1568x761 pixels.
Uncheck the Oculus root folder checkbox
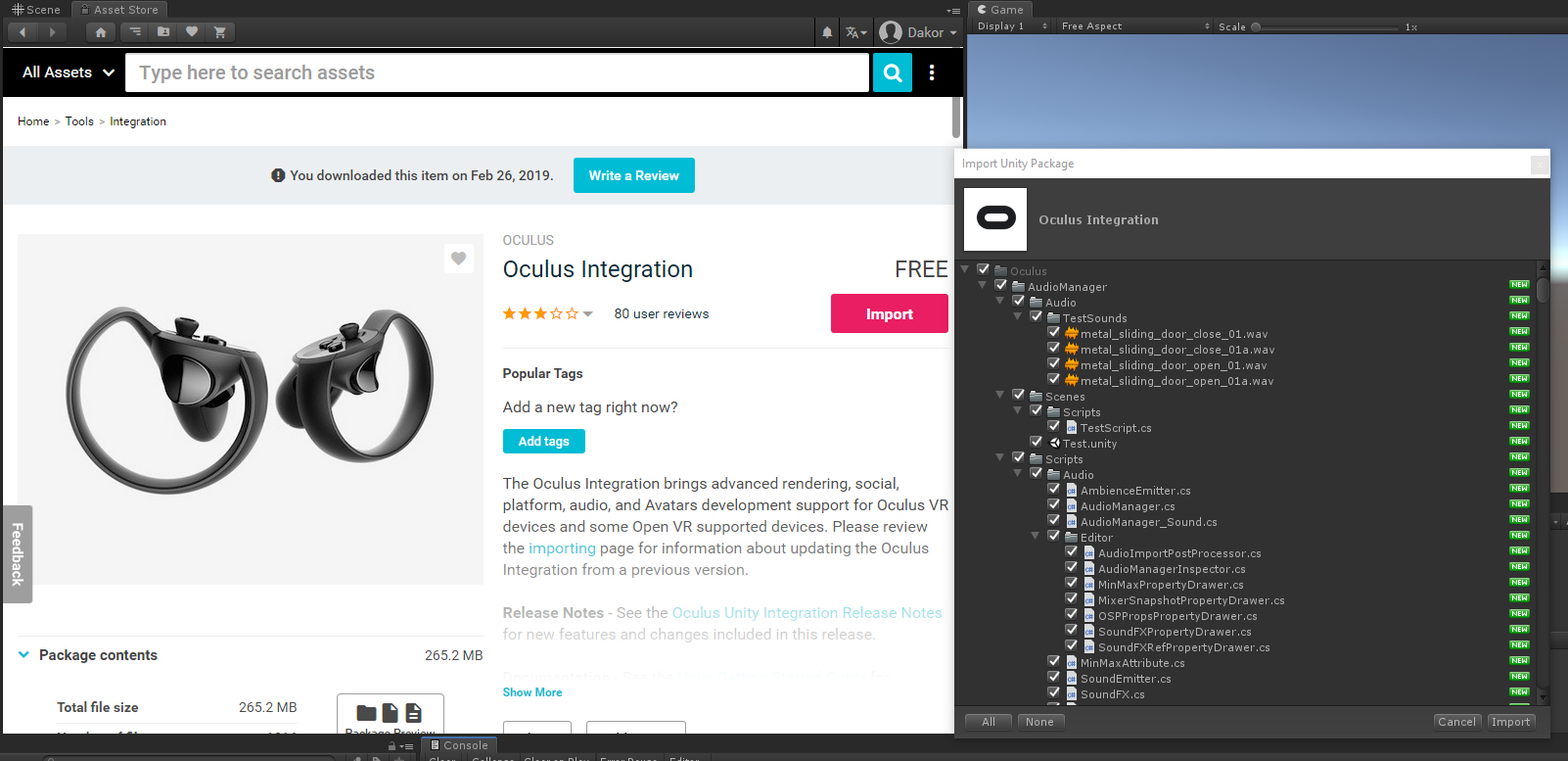click(x=983, y=269)
